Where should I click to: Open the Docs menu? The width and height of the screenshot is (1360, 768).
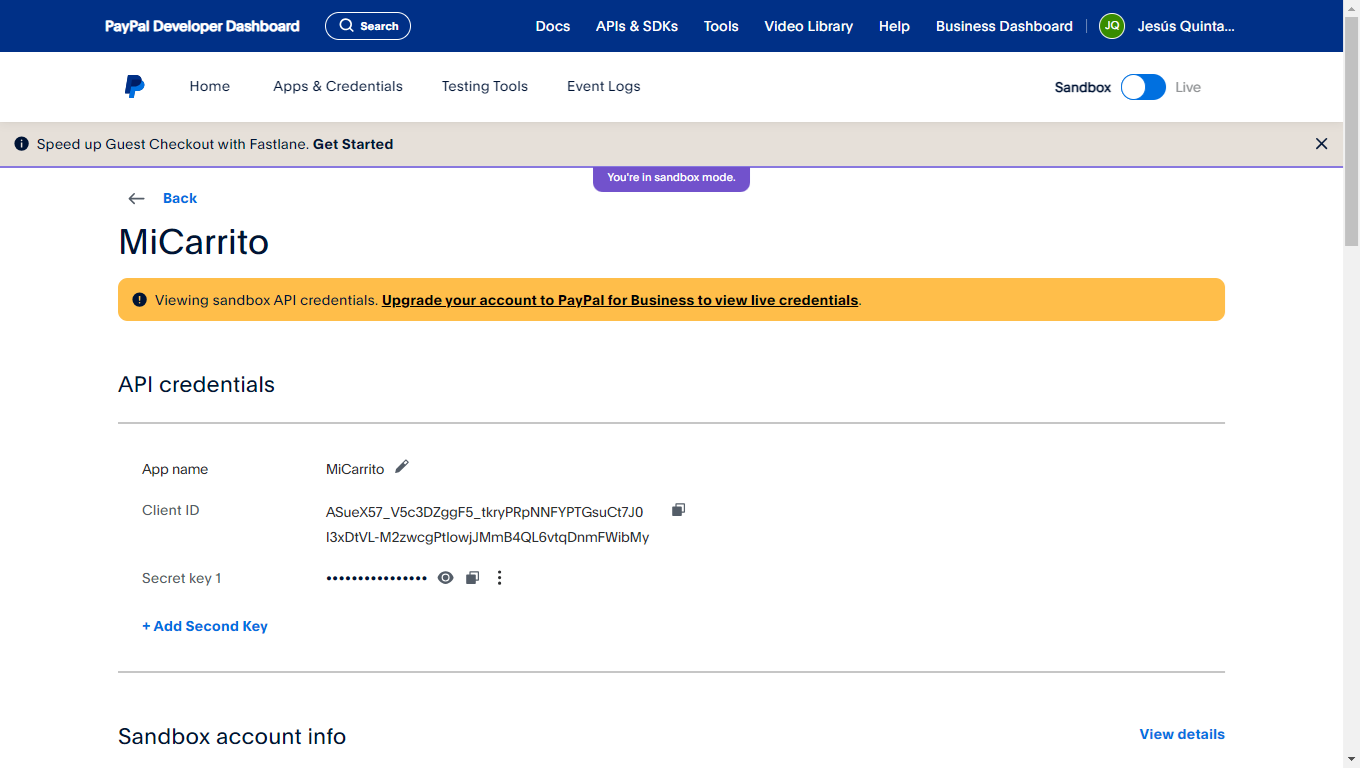click(x=553, y=26)
